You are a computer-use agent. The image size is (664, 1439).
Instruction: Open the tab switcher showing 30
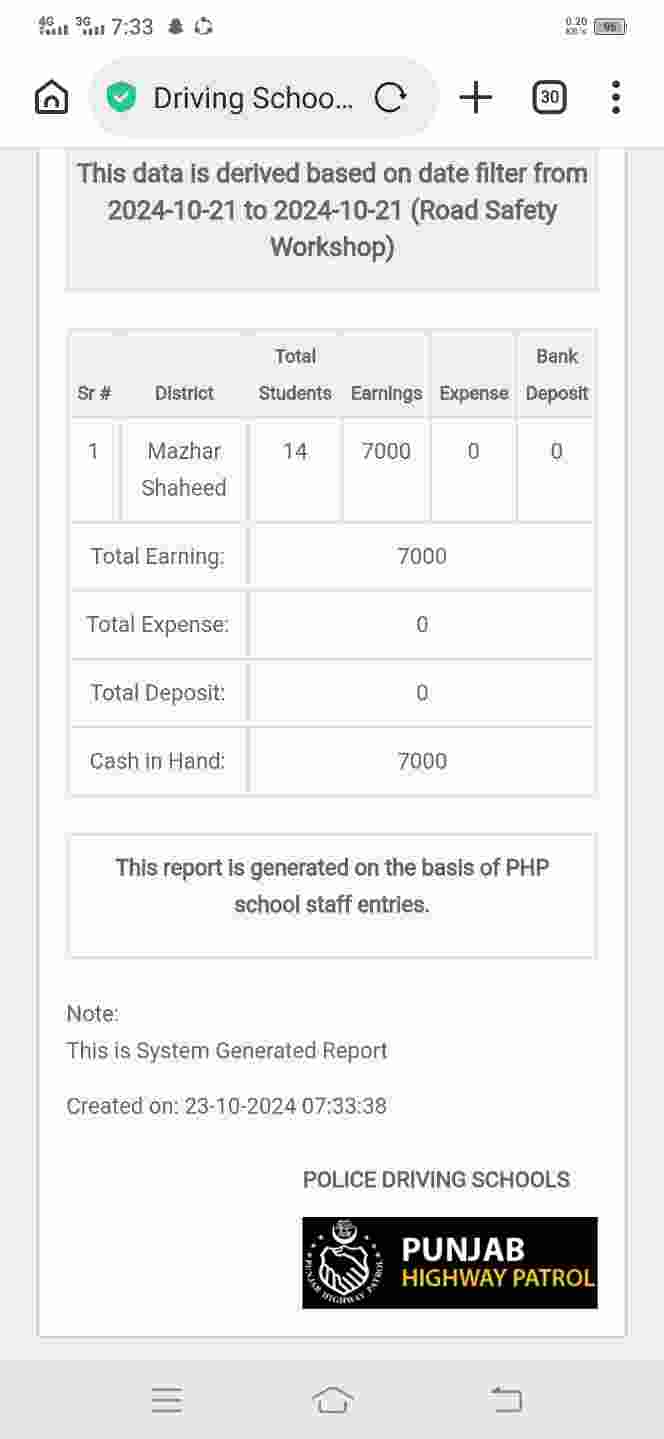pyautogui.click(x=549, y=97)
